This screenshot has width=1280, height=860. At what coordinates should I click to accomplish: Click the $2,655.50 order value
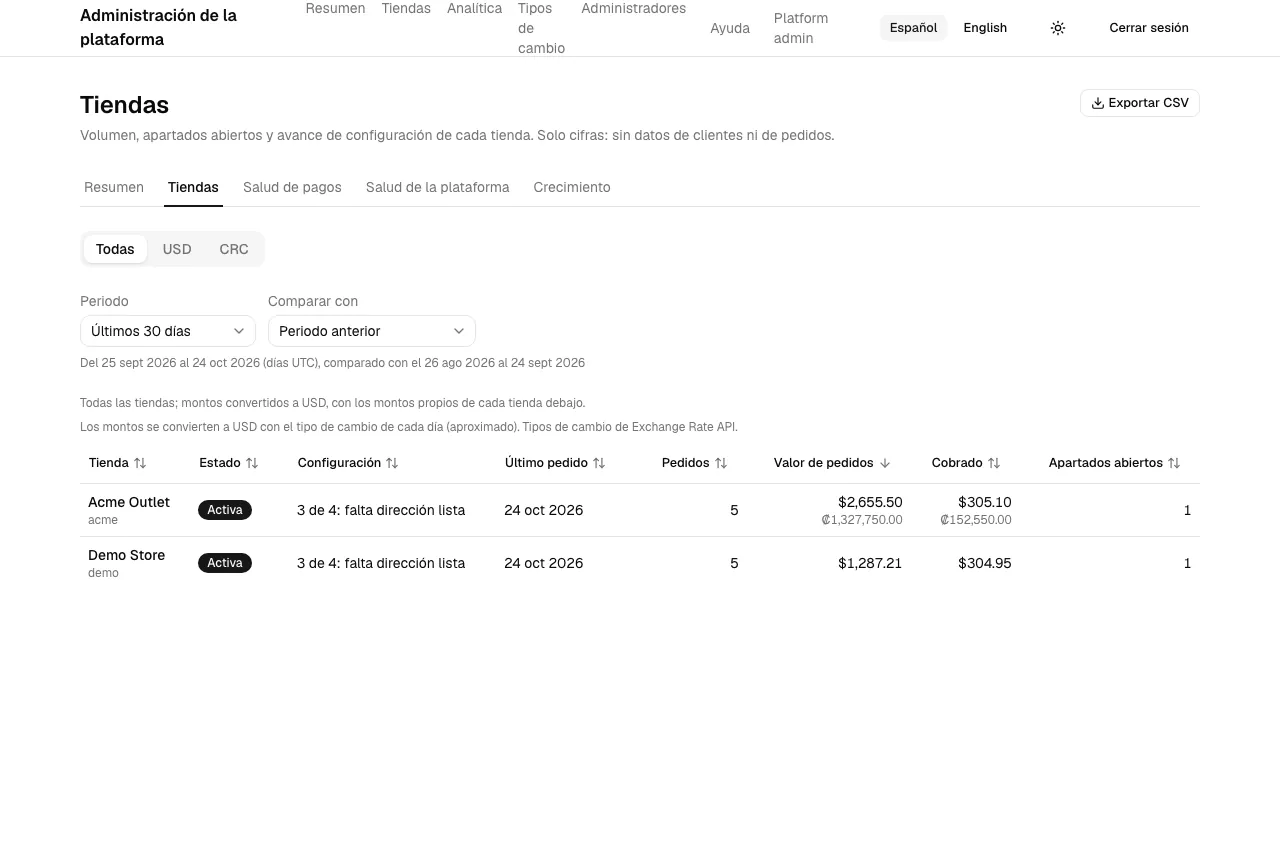point(870,502)
